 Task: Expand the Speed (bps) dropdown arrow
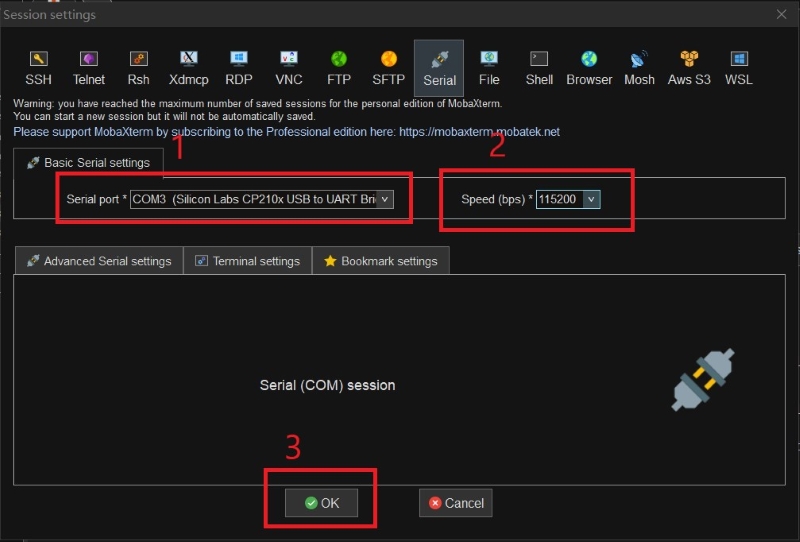591,199
